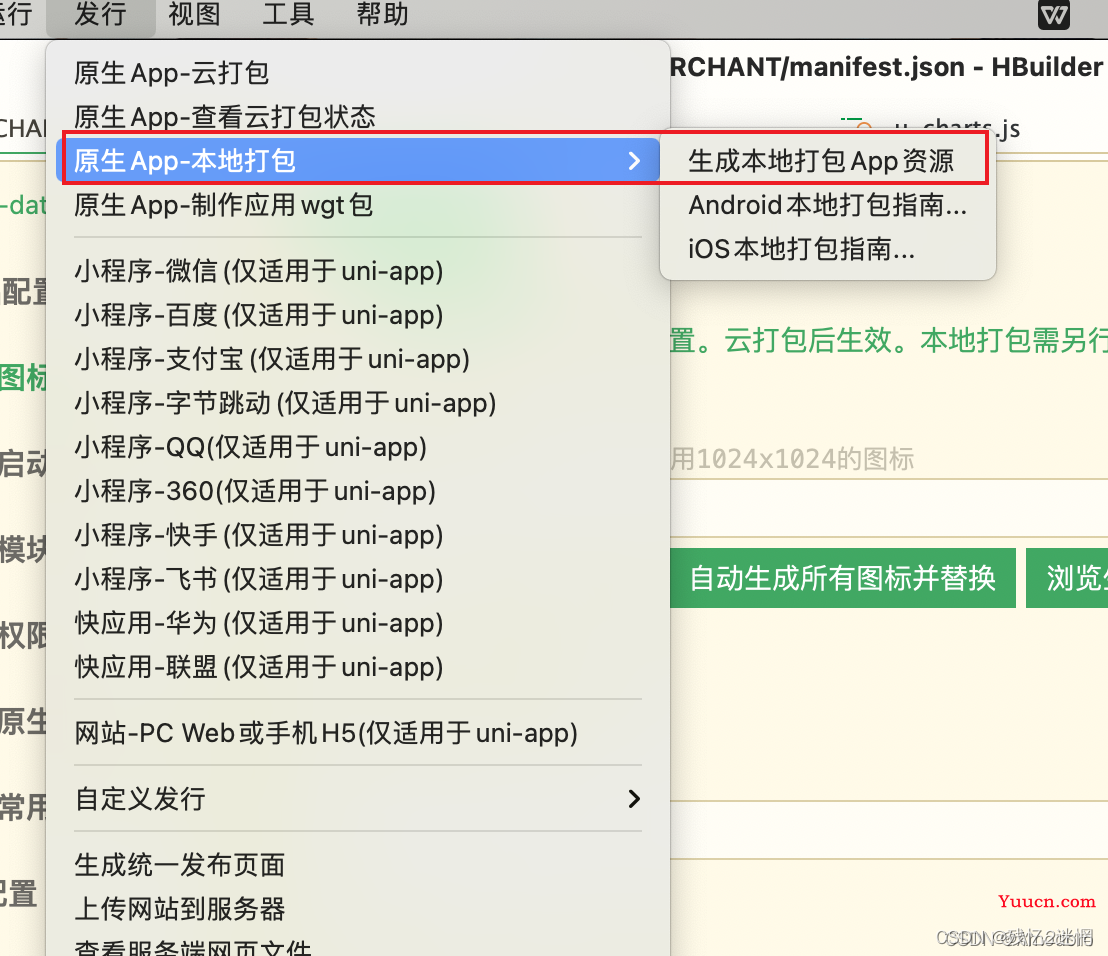Select 网站-PC Web或手机H5 publish option
The width and height of the screenshot is (1108, 956).
point(326,733)
